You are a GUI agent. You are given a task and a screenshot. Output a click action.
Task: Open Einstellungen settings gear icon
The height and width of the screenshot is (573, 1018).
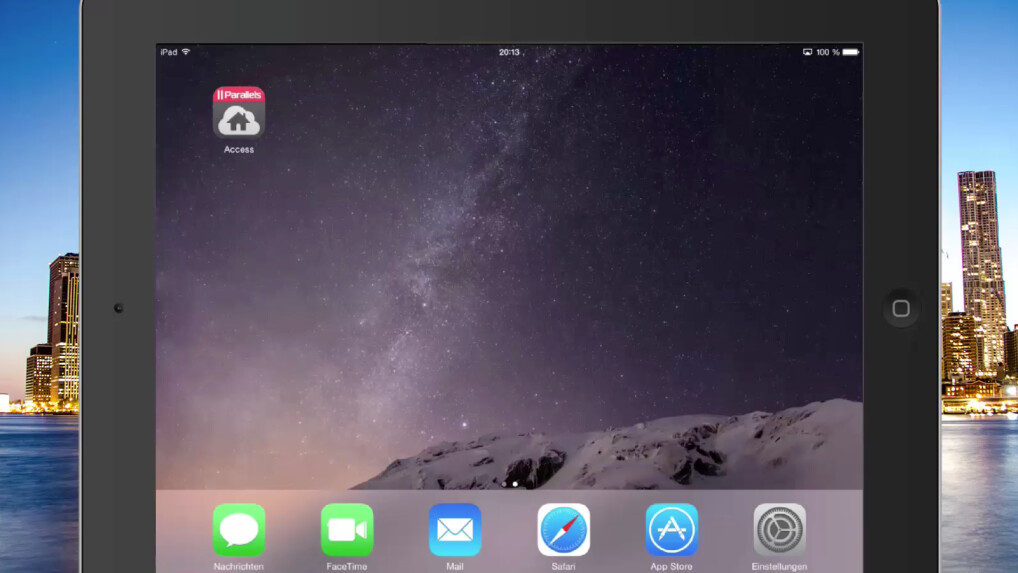click(779, 529)
